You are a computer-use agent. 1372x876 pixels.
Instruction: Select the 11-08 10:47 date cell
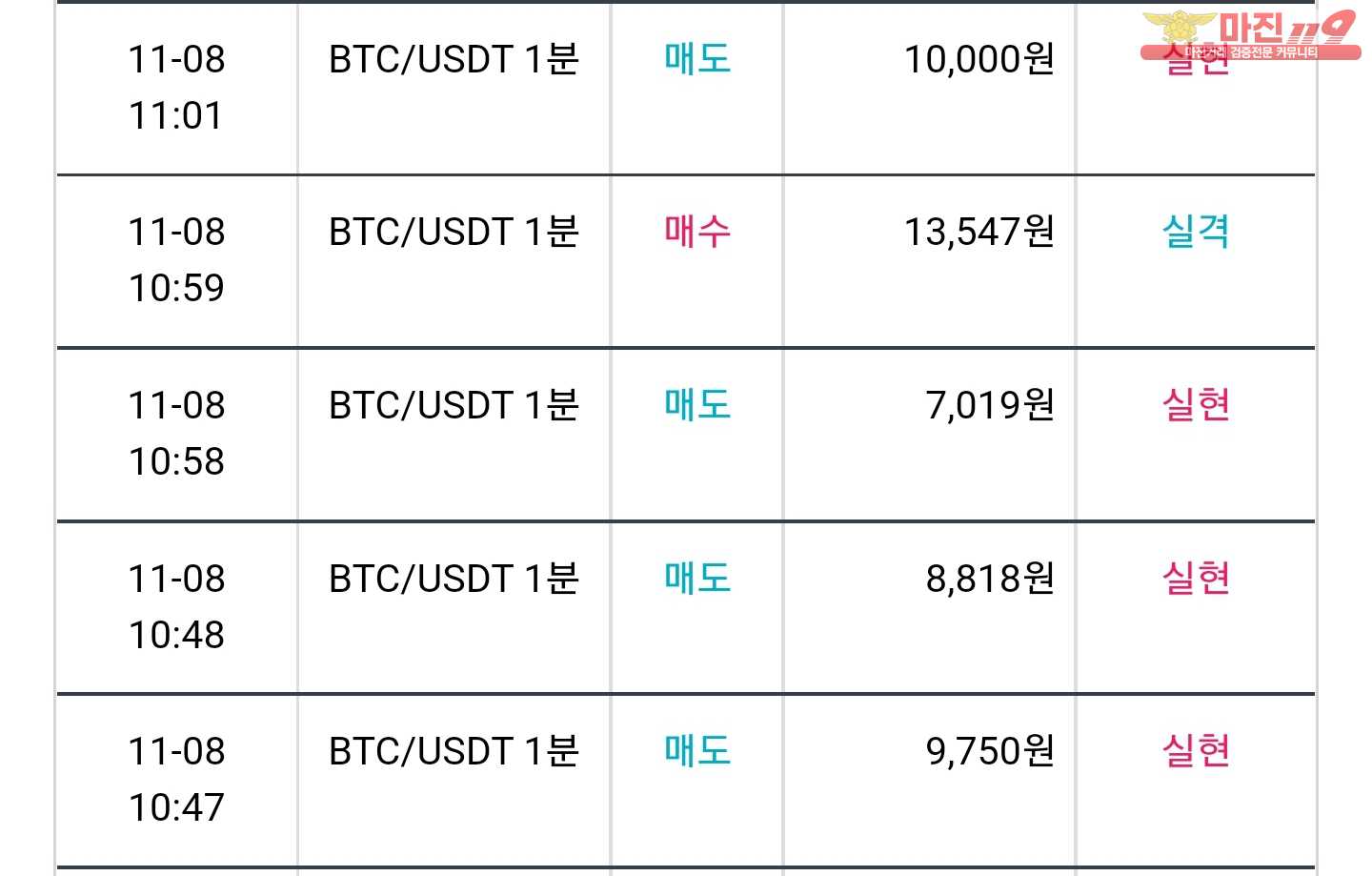pyautogui.click(x=176, y=779)
